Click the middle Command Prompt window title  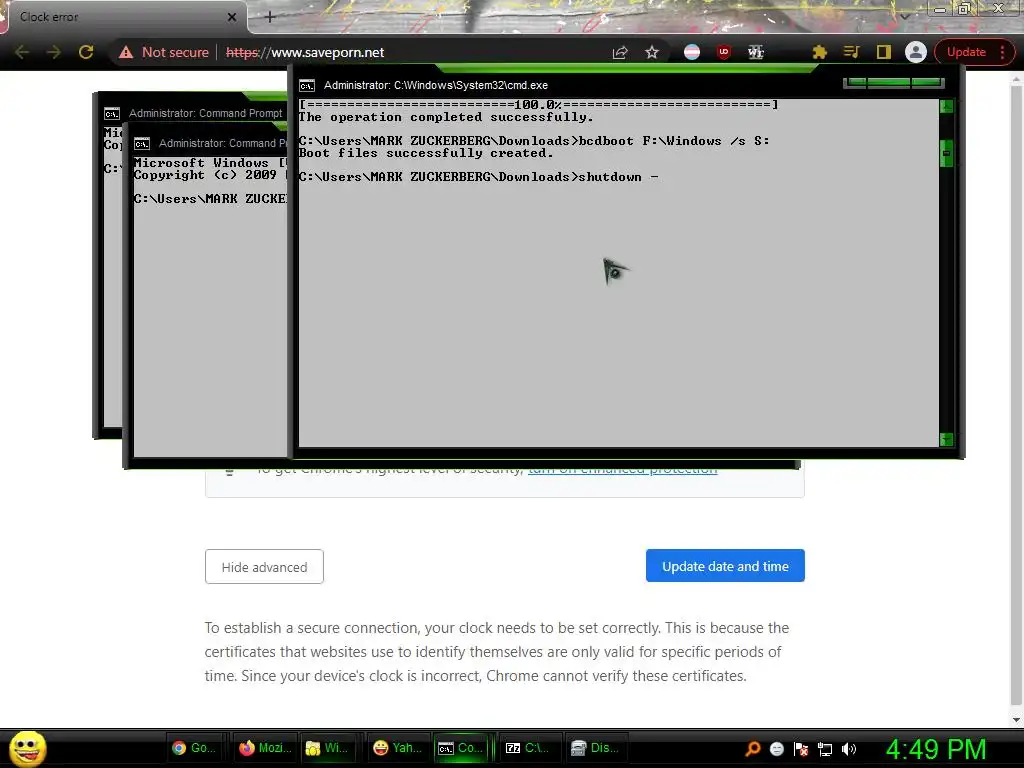coord(221,143)
